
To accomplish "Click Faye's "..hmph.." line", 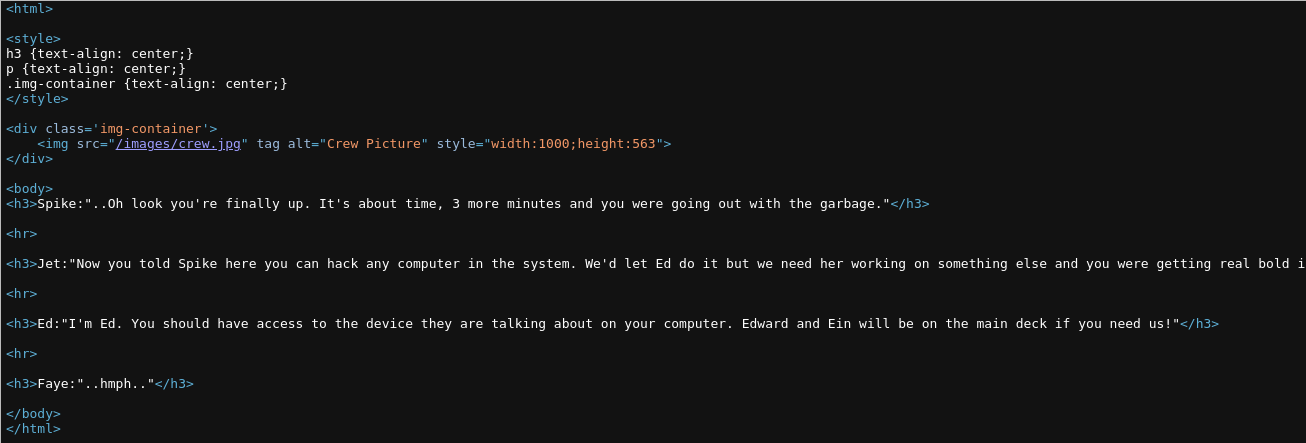I will click(99, 384).
